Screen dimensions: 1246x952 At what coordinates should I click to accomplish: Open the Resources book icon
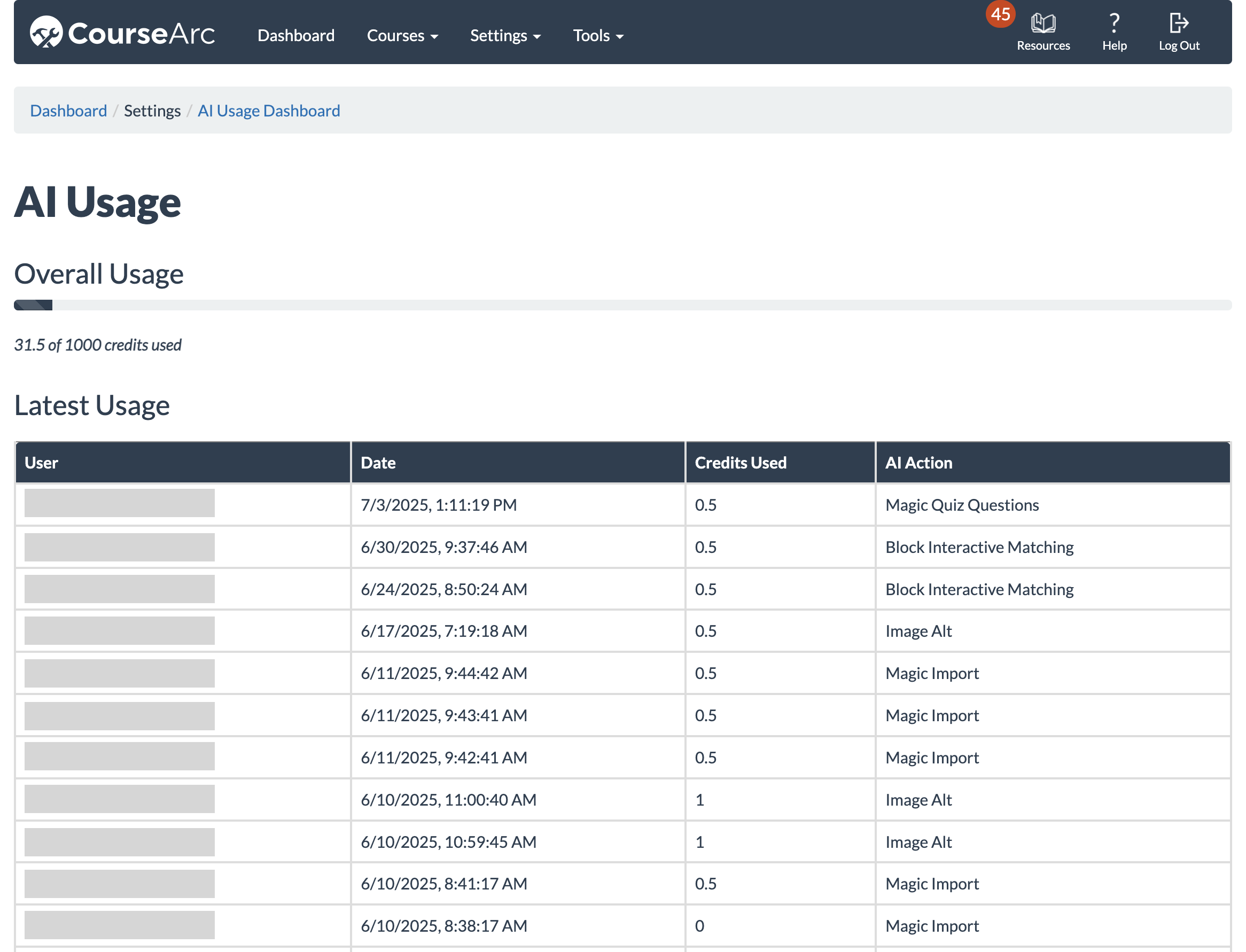click(x=1042, y=23)
